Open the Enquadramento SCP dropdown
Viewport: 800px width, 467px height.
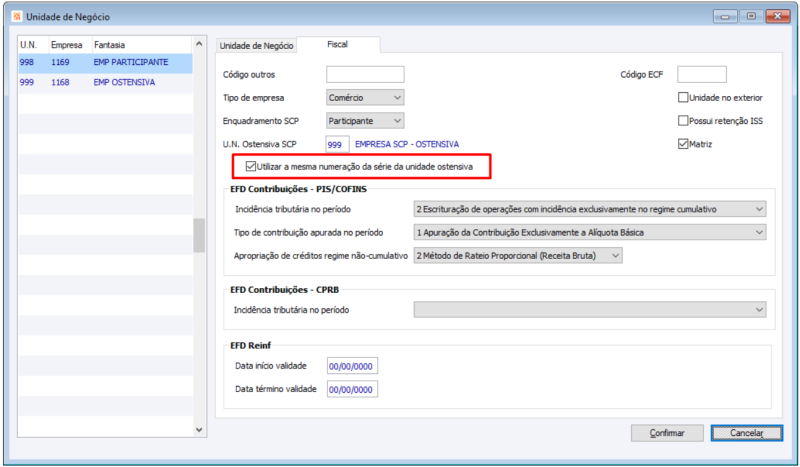coord(365,121)
